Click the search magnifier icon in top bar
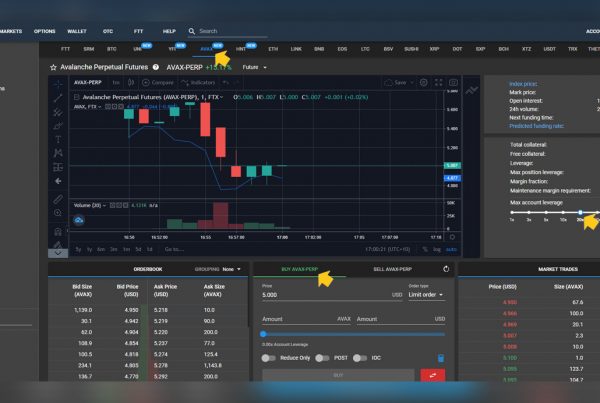 coord(192,31)
